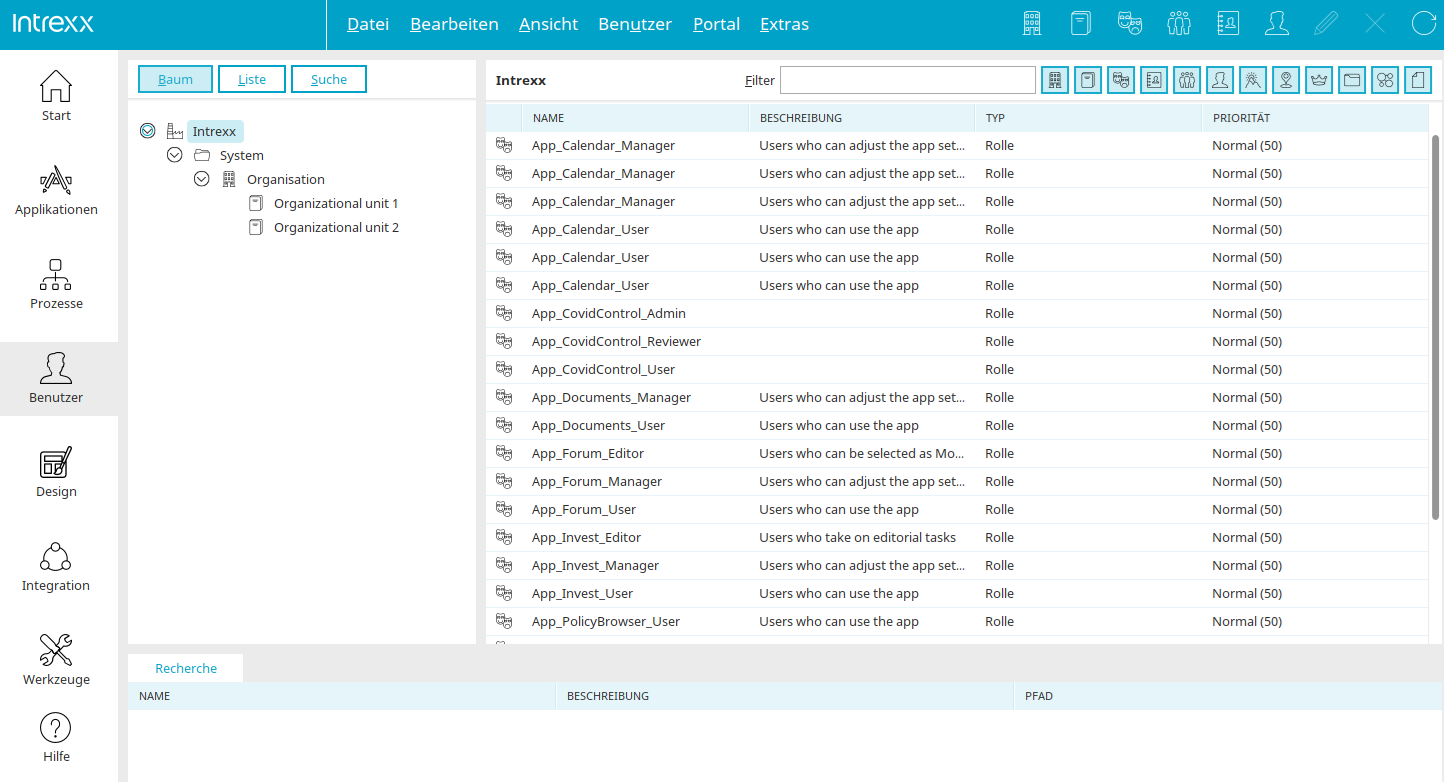1444x782 pixels.
Task: Toggle the four-circles filter button
Action: tap(1385, 80)
